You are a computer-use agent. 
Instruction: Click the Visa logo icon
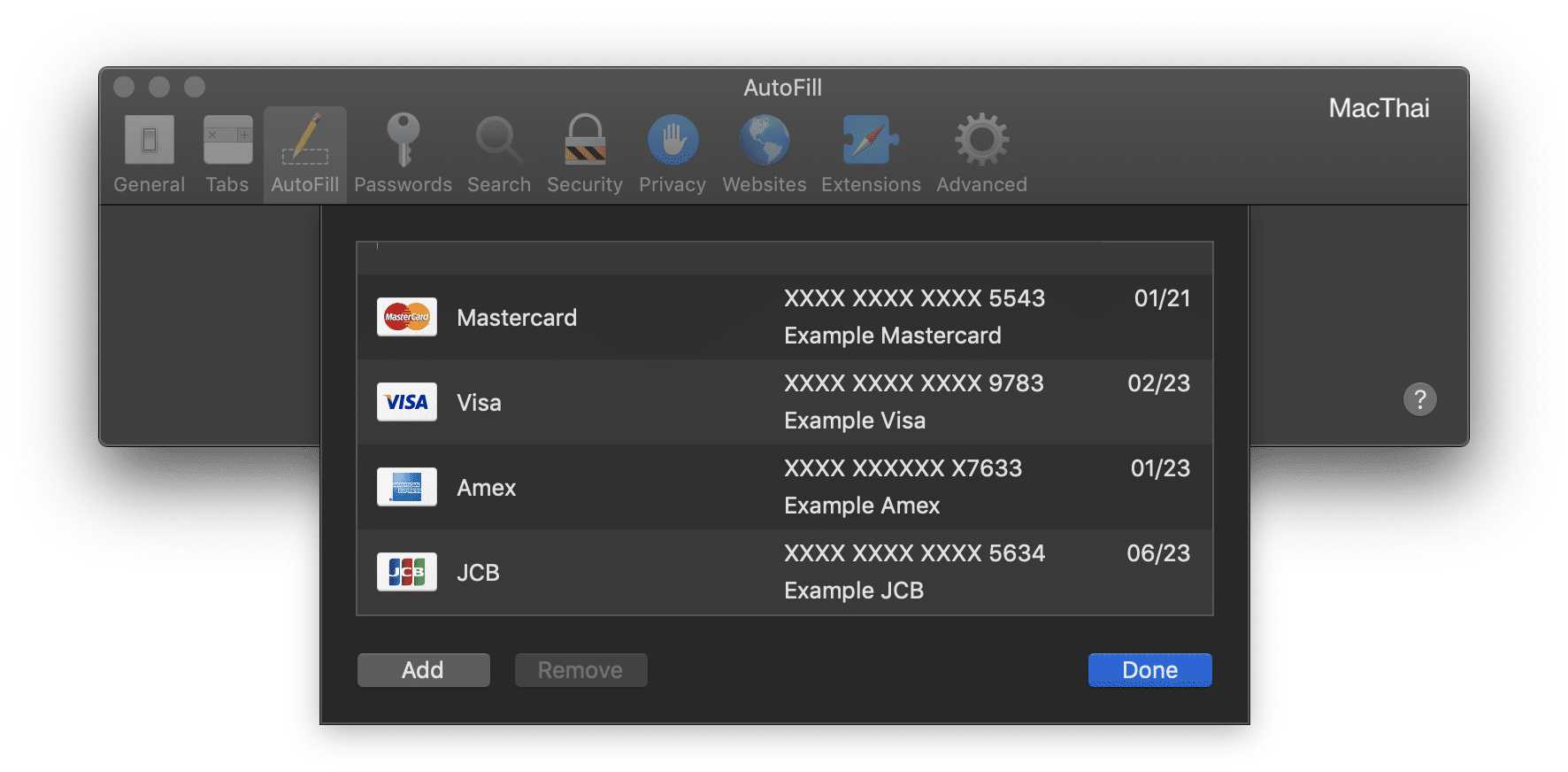[407, 402]
